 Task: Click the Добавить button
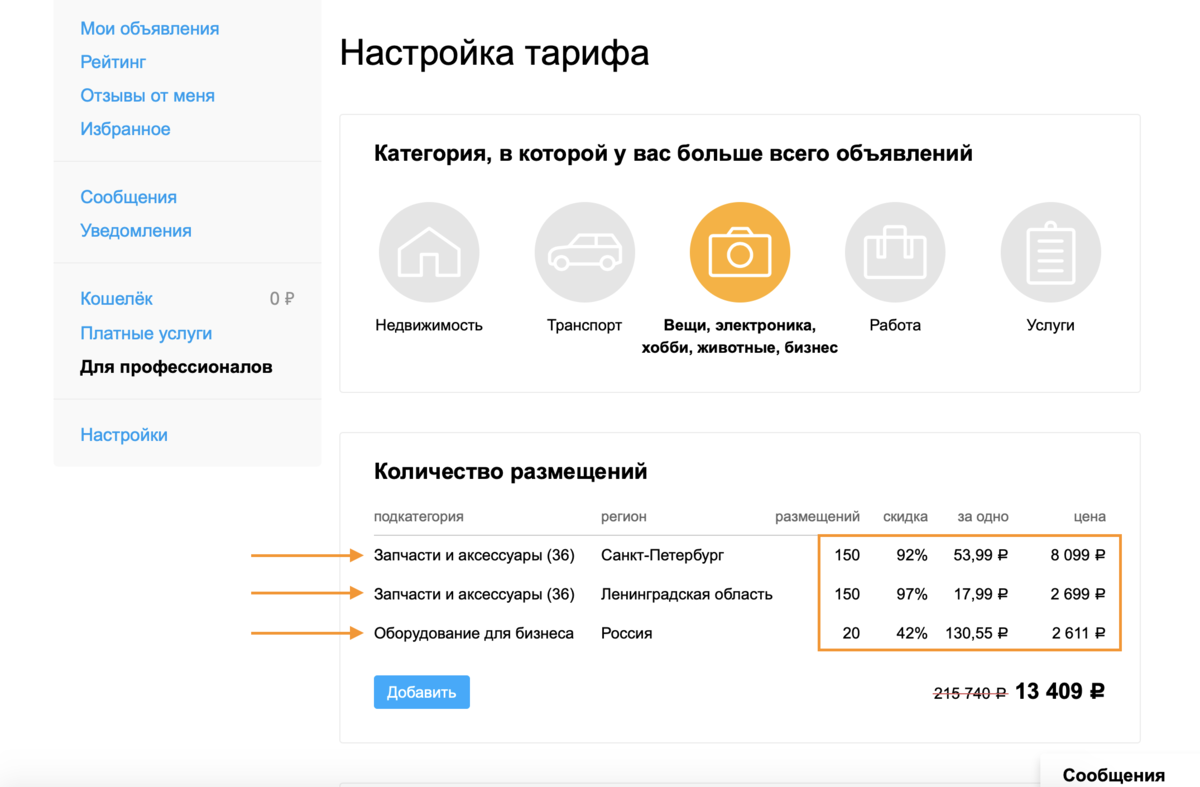(x=421, y=691)
